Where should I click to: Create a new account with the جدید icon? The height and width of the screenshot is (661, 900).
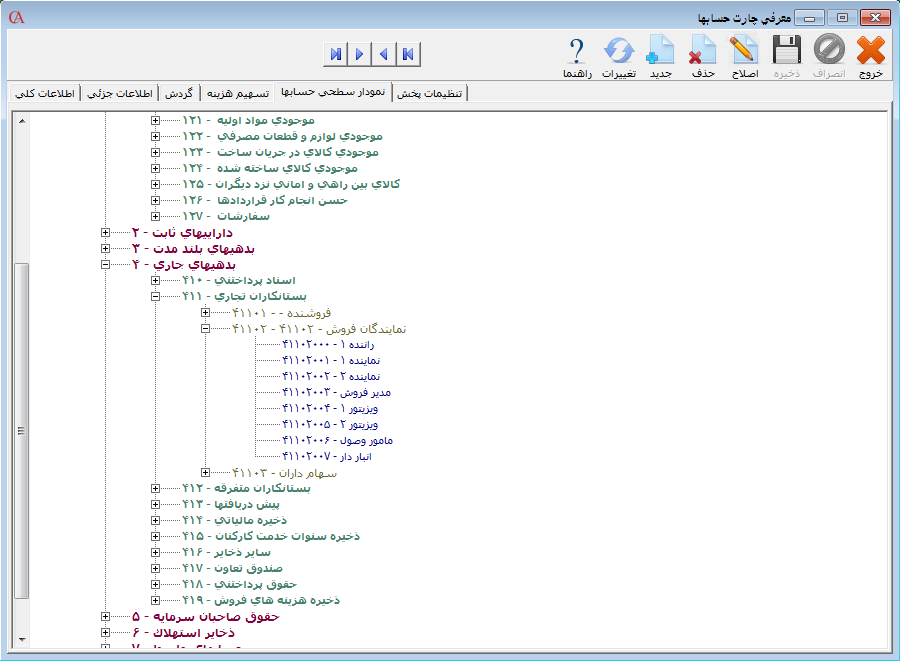click(661, 51)
